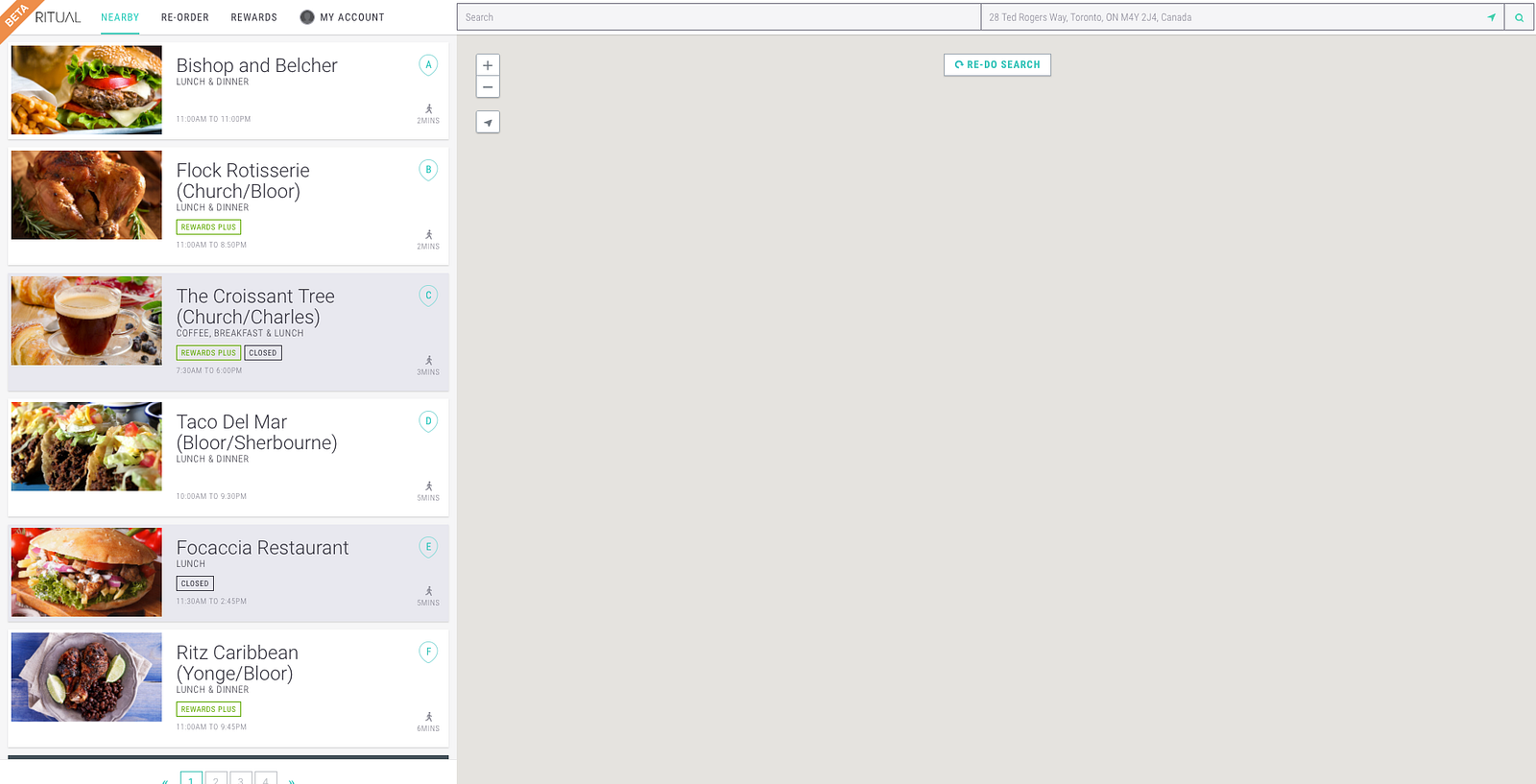
Task: Click "Lunch & Dinner" under Bishop and Belcher
Action: pyautogui.click(x=212, y=83)
